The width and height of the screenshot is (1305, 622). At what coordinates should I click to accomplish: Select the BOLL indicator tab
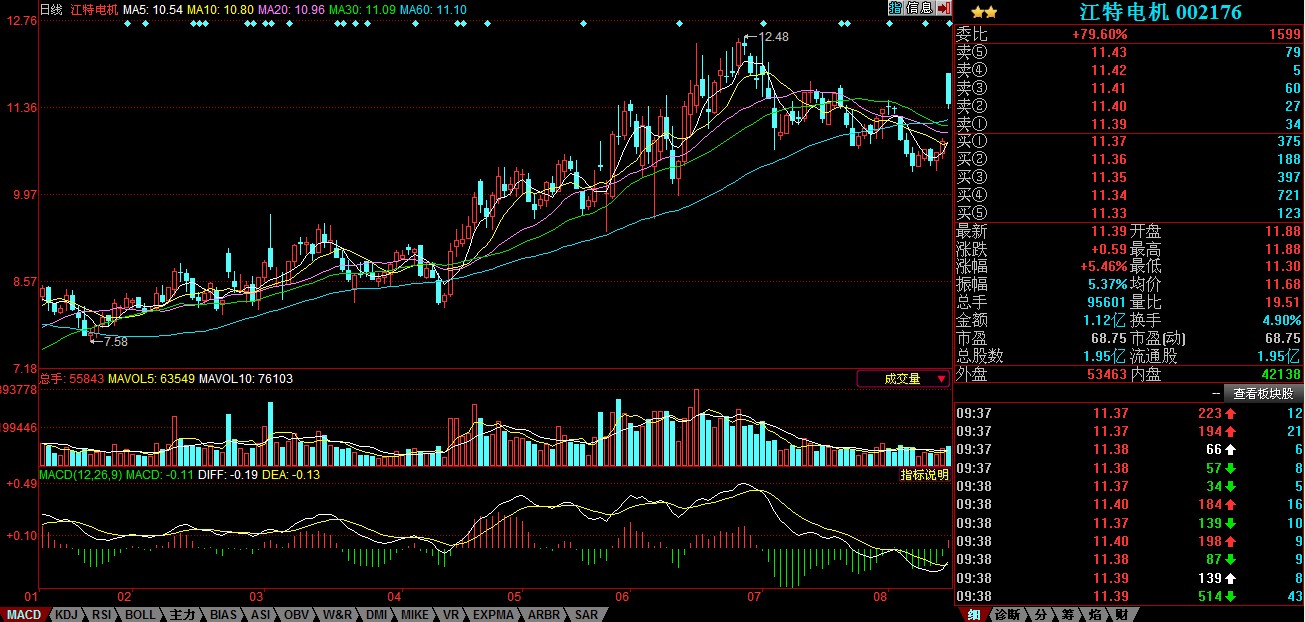(x=140, y=614)
